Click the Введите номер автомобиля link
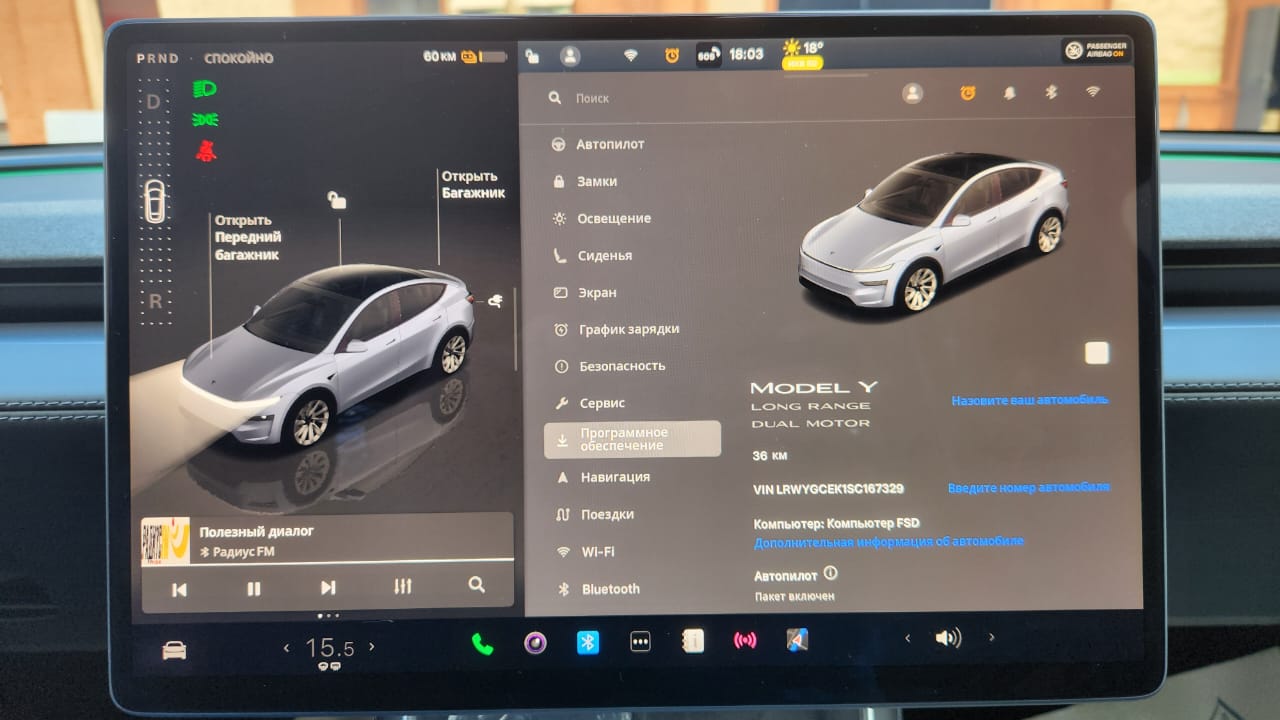This screenshot has height=720, width=1280. click(1029, 487)
